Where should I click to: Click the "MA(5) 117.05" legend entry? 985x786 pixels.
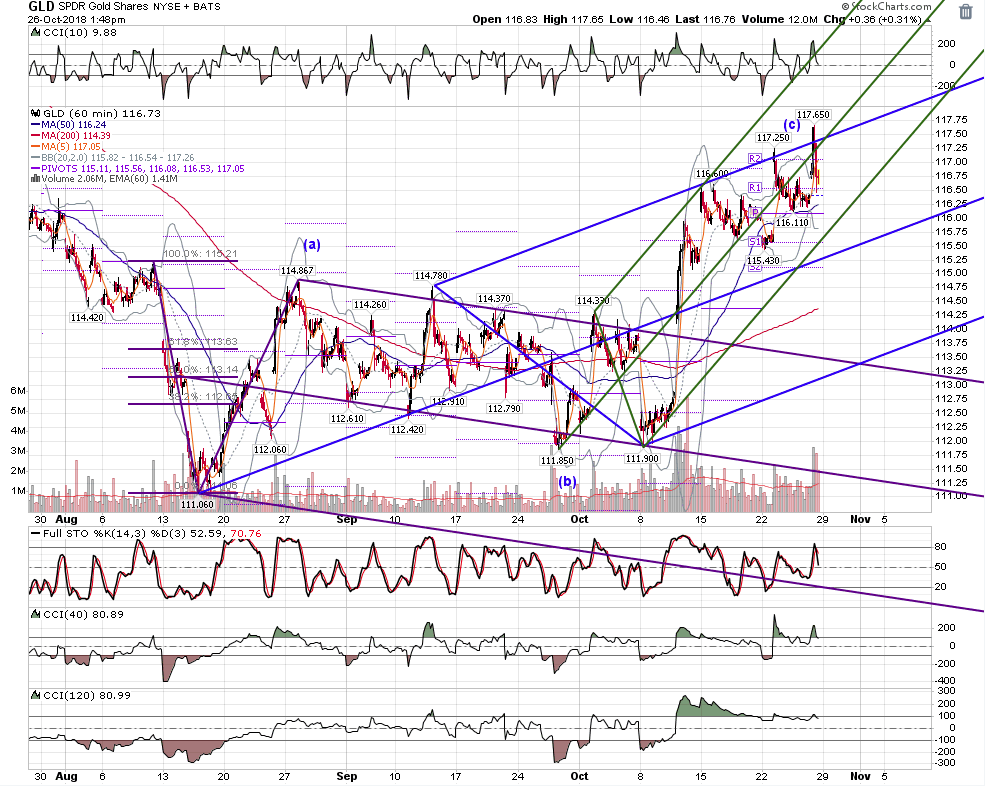70,146
